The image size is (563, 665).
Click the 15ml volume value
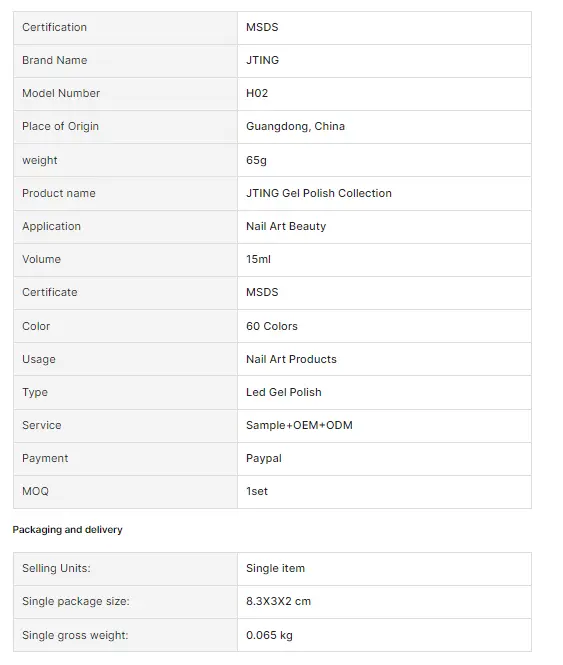258,260
